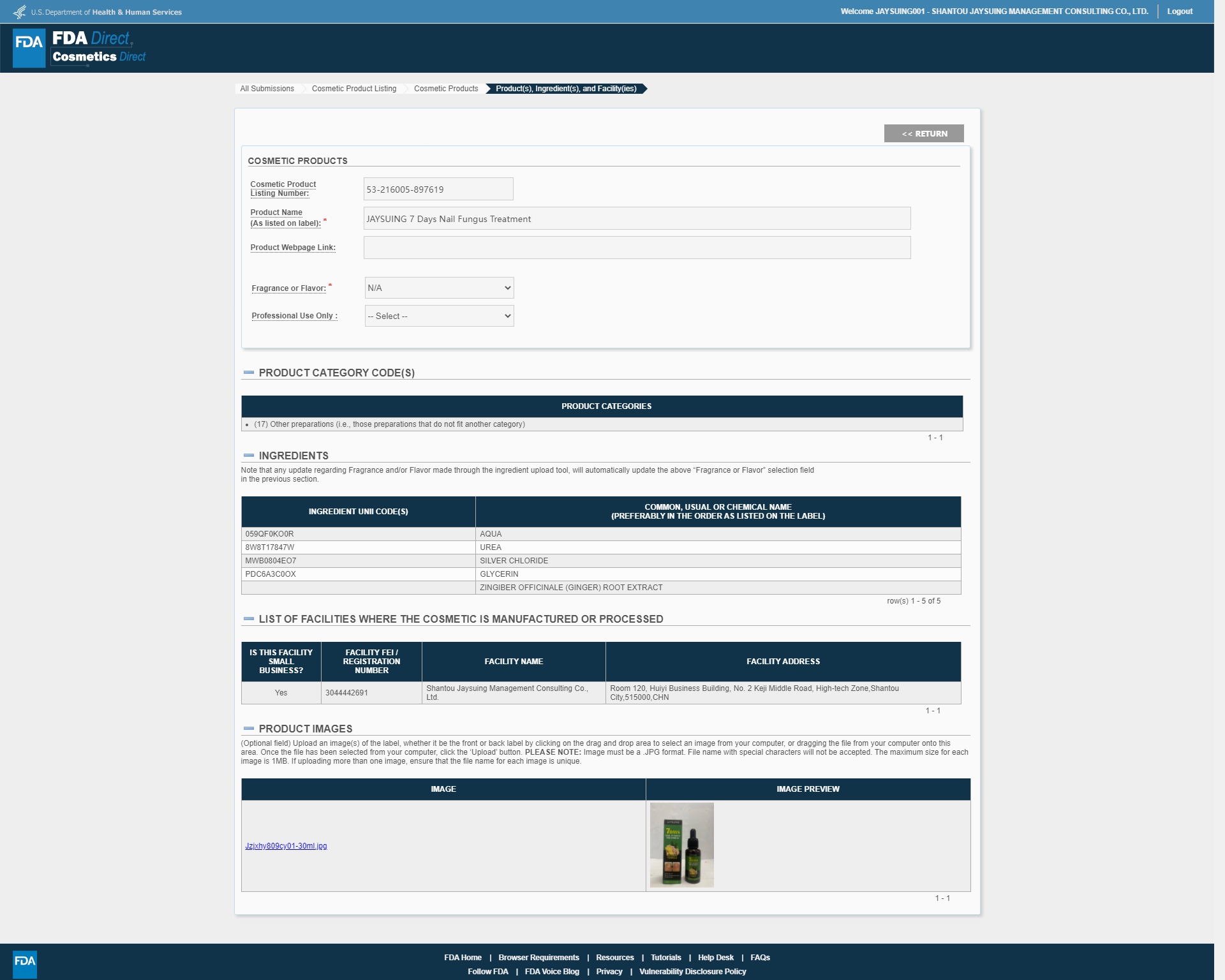Screen dimensions: 1225x980
Task: Open Resources footer link
Action: (614, 958)
